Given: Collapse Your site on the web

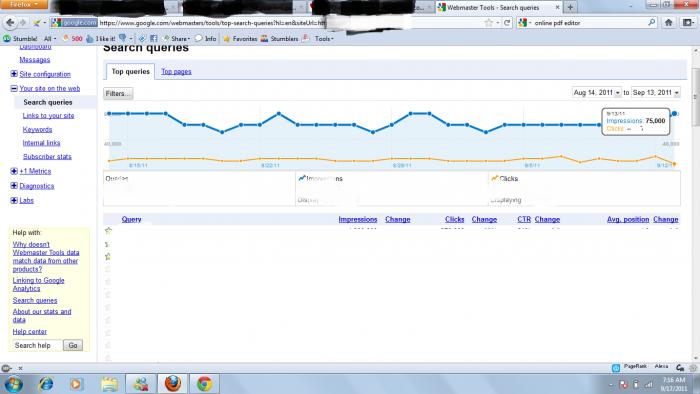Looking at the screenshot, I should [14, 88].
